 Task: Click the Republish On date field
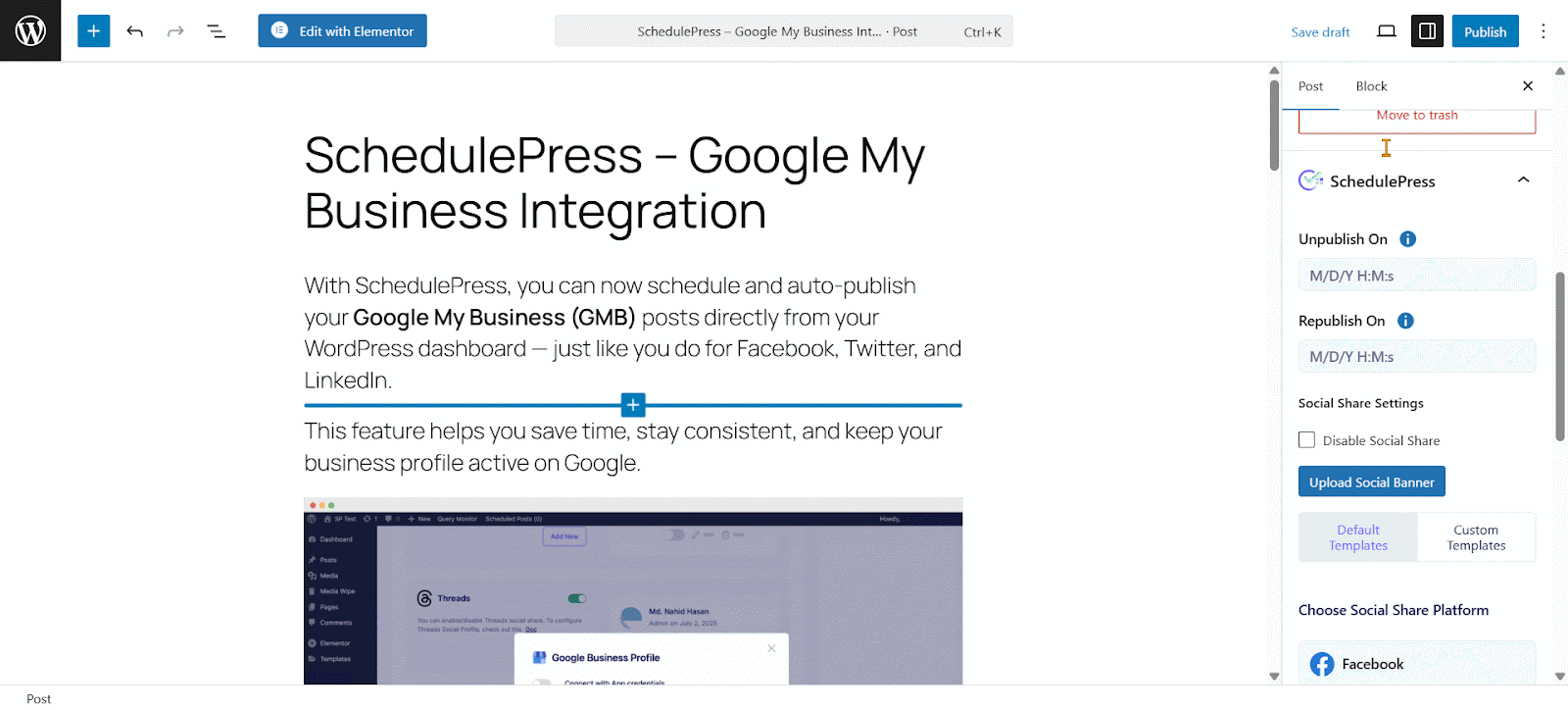(1416, 357)
